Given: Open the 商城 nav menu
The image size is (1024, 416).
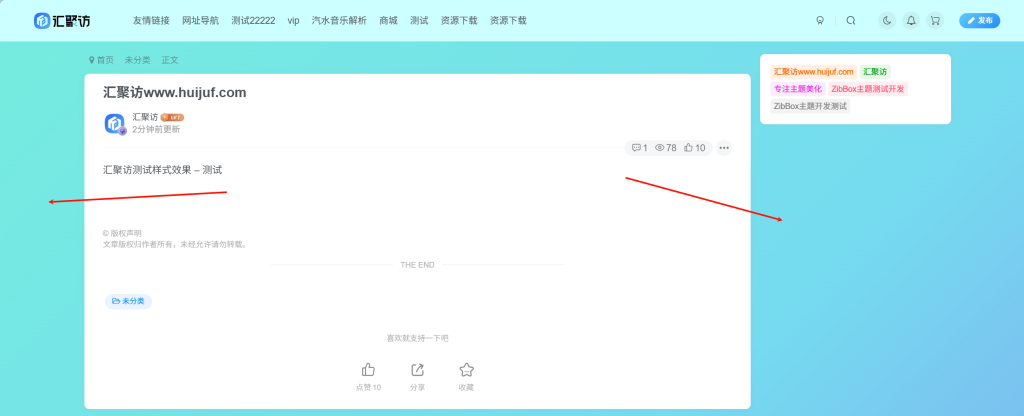Looking at the screenshot, I should [388, 20].
